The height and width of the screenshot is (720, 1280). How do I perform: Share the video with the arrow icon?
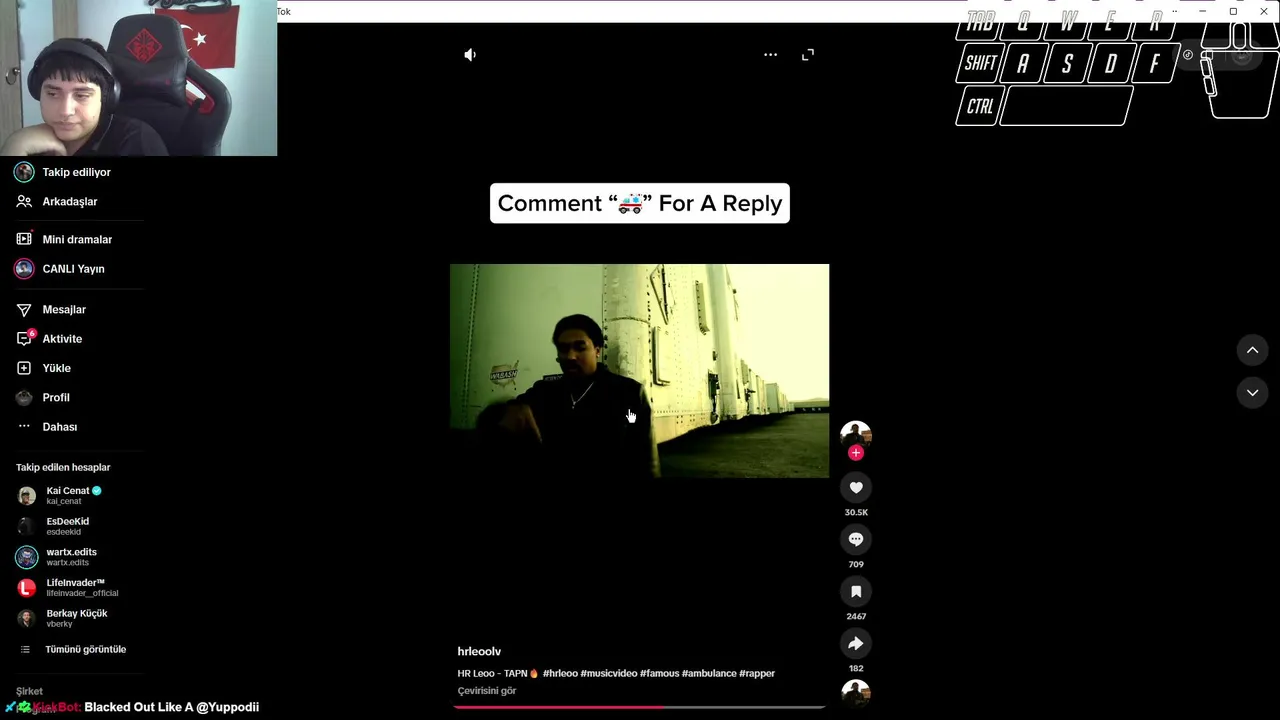(856, 643)
